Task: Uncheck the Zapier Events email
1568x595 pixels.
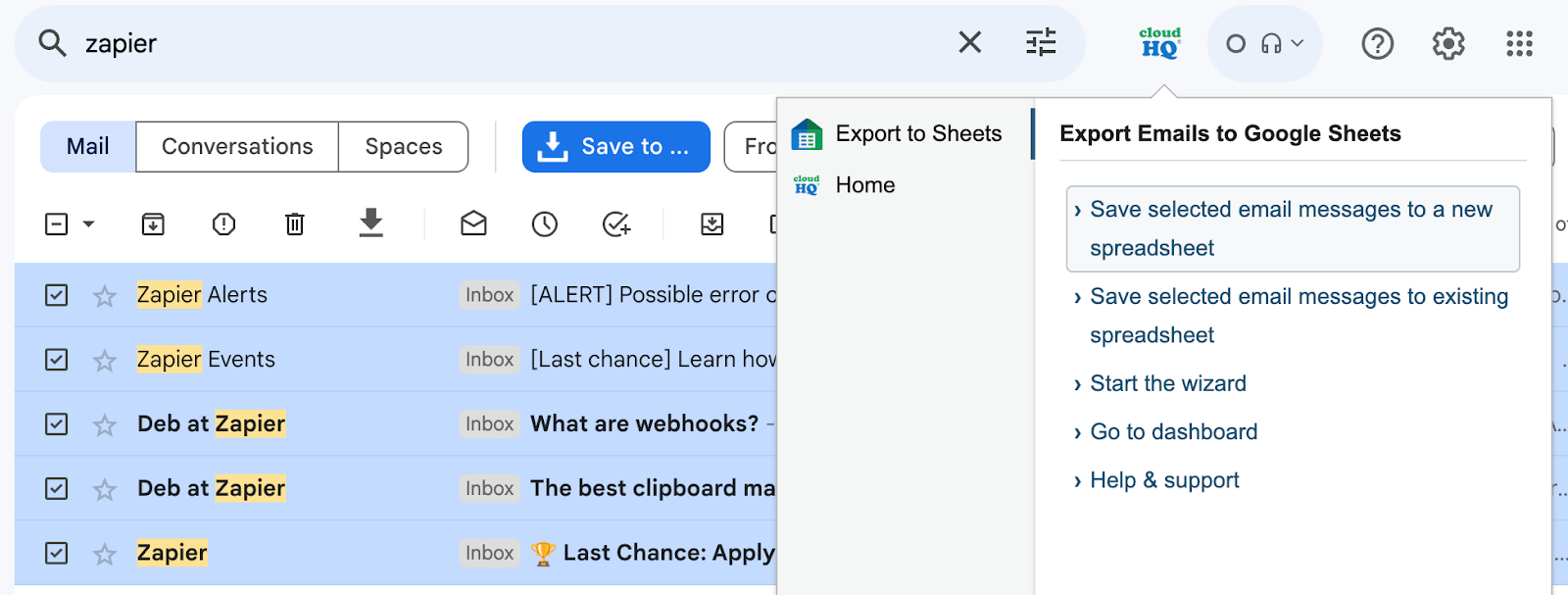Action: point(57,360)
